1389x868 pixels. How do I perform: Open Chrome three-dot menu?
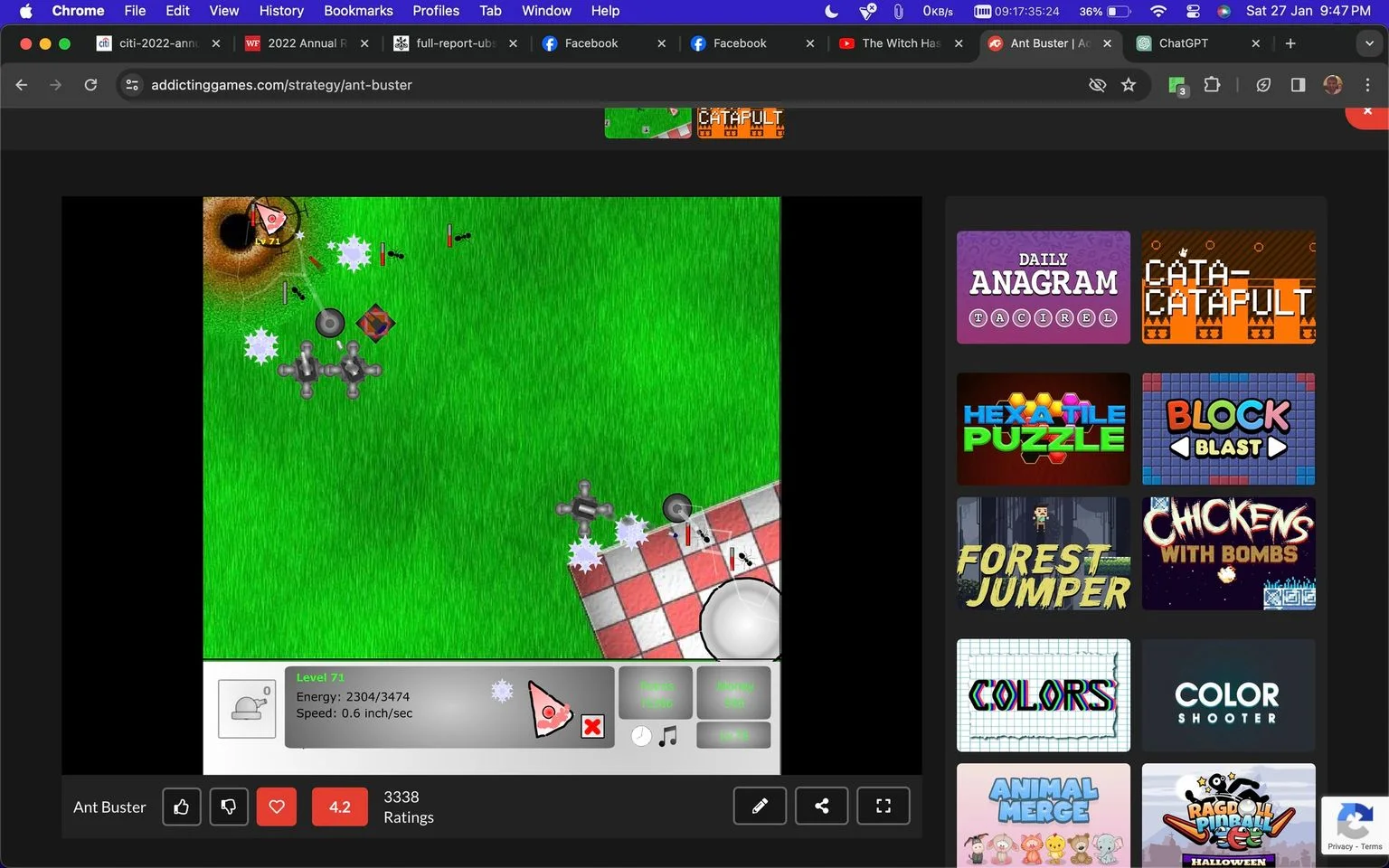pos(1367,85)
